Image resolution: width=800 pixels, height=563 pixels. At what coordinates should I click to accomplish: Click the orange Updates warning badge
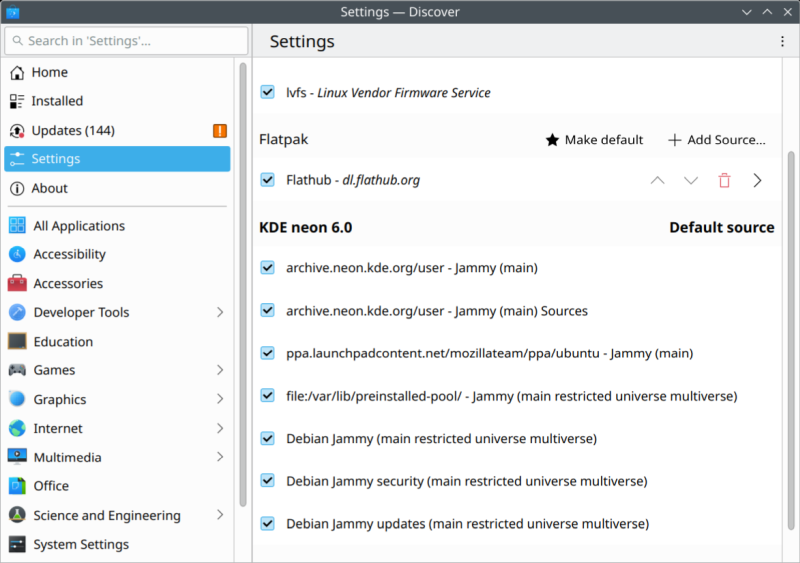220,131
